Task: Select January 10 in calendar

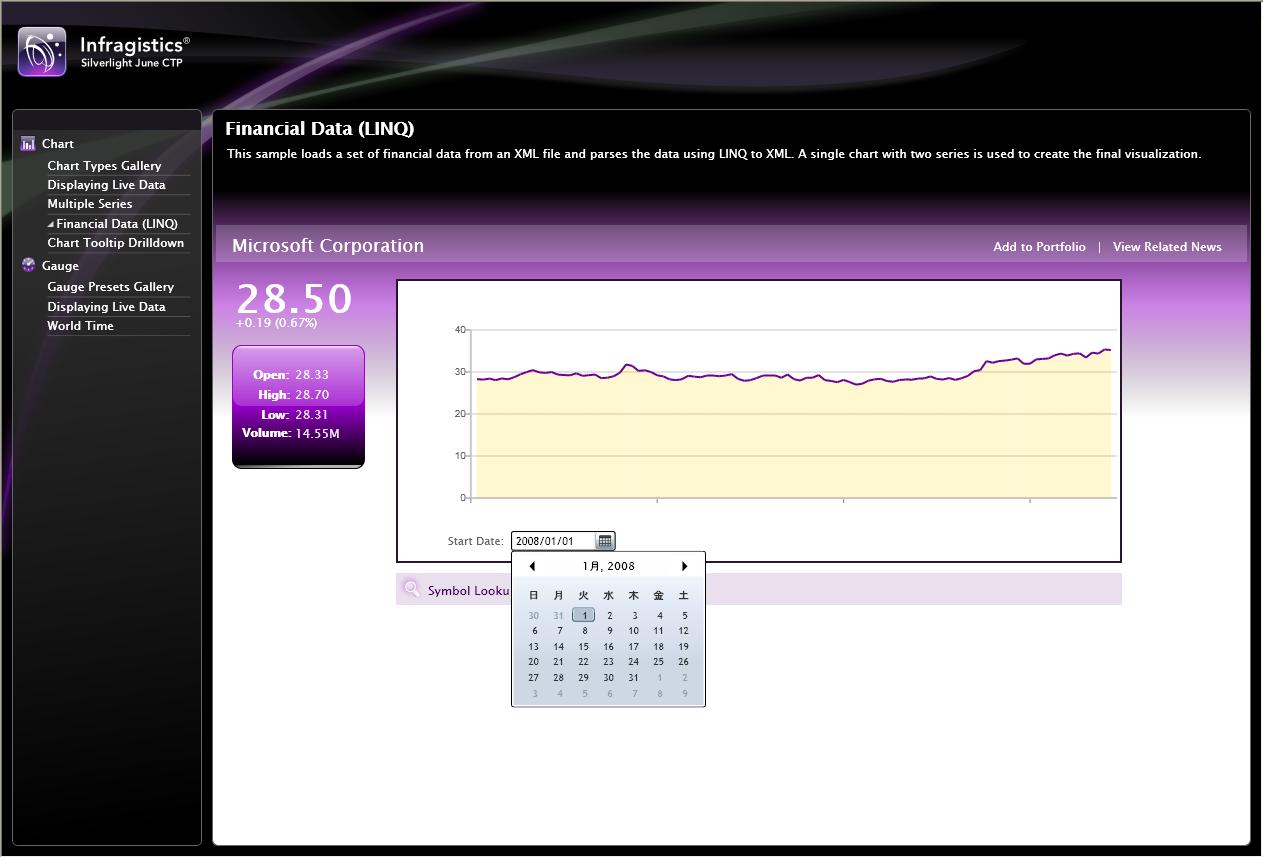Action: click(x=634, y=631)
